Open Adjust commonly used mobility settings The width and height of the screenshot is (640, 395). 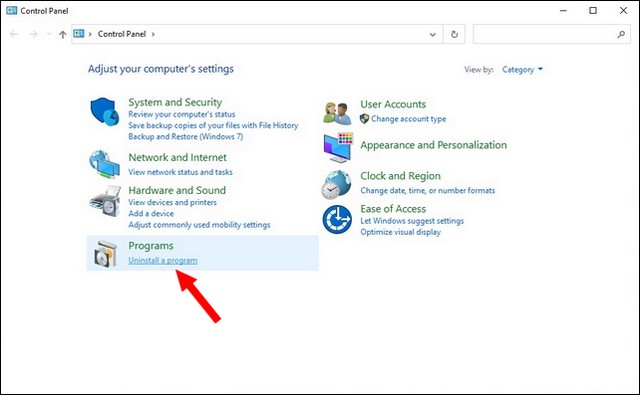click(199, 225)
